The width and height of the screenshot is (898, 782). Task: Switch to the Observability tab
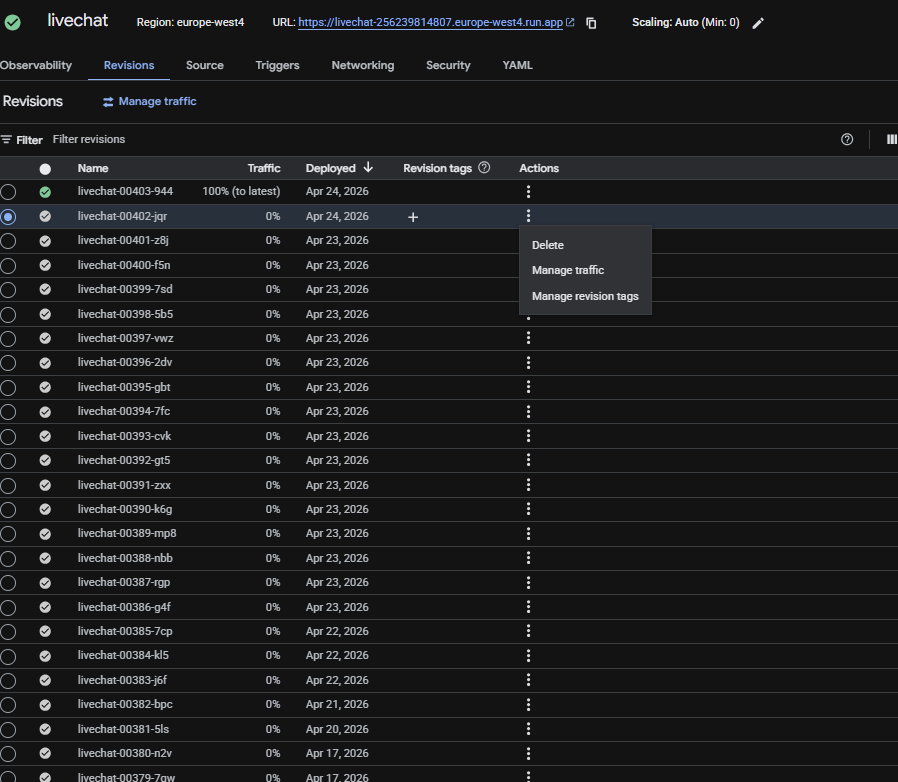[36, 65]
